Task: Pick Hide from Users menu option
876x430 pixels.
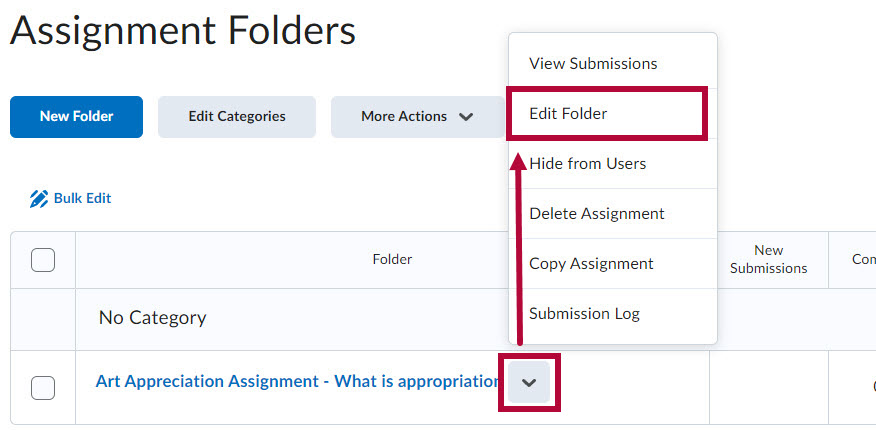Action: point(588,163)
